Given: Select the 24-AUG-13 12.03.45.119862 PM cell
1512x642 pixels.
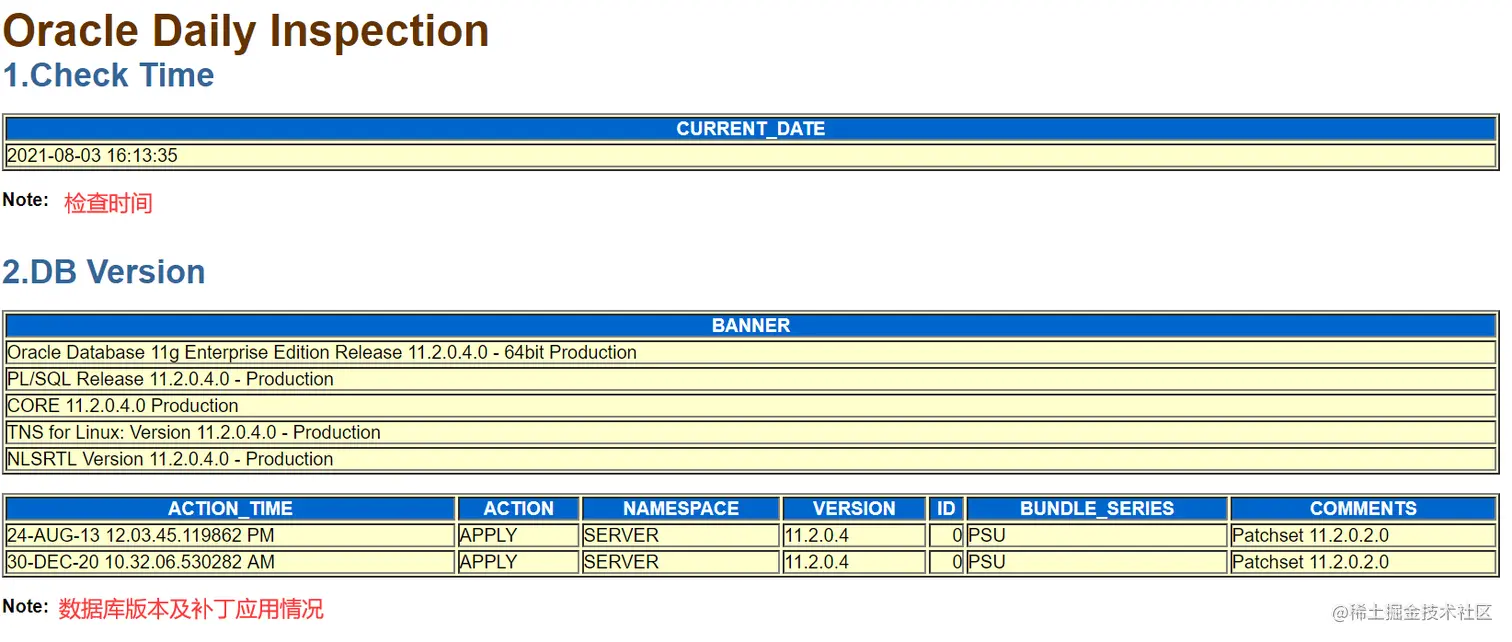Looking at the screenshot, I should pos(230,535).
